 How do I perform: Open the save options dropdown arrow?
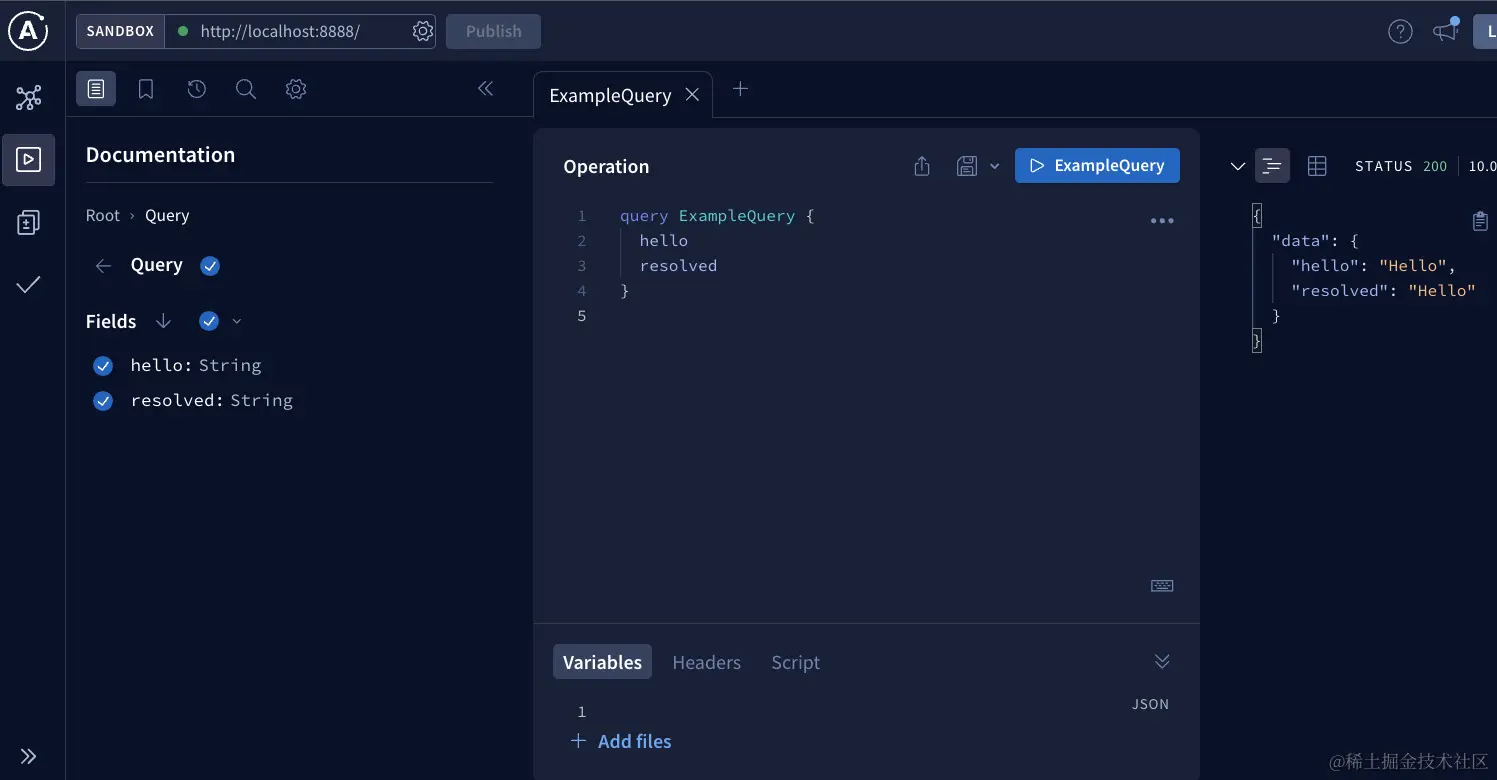tap(994, 166)
